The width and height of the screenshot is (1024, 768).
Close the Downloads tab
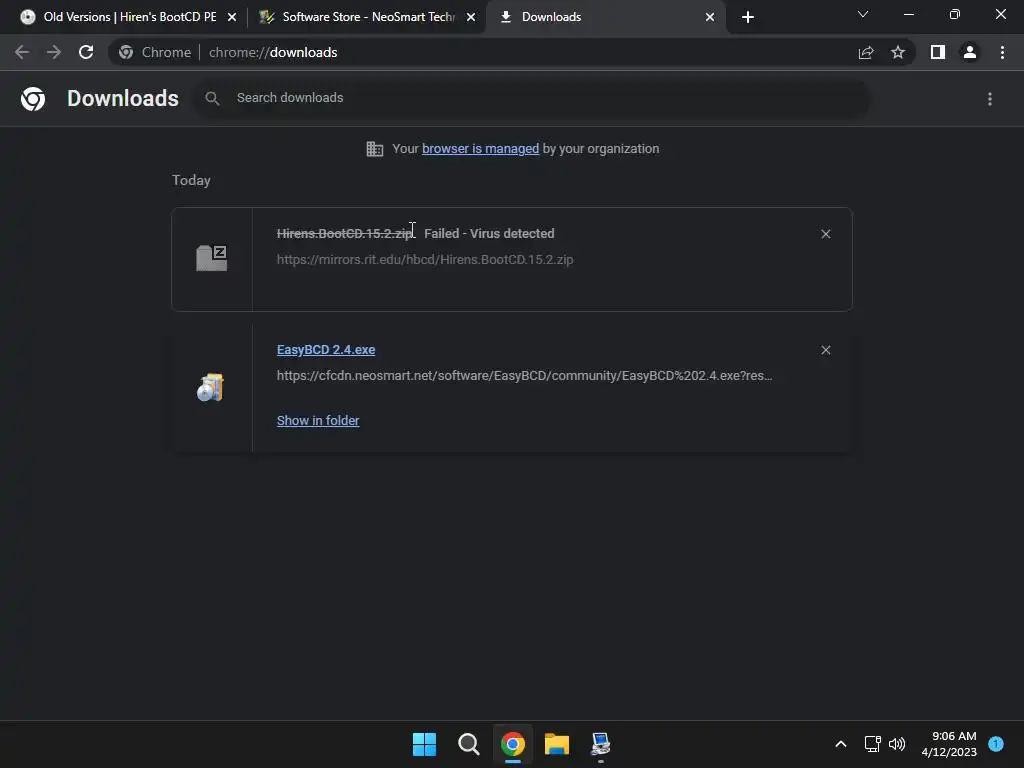click(710, 17)
